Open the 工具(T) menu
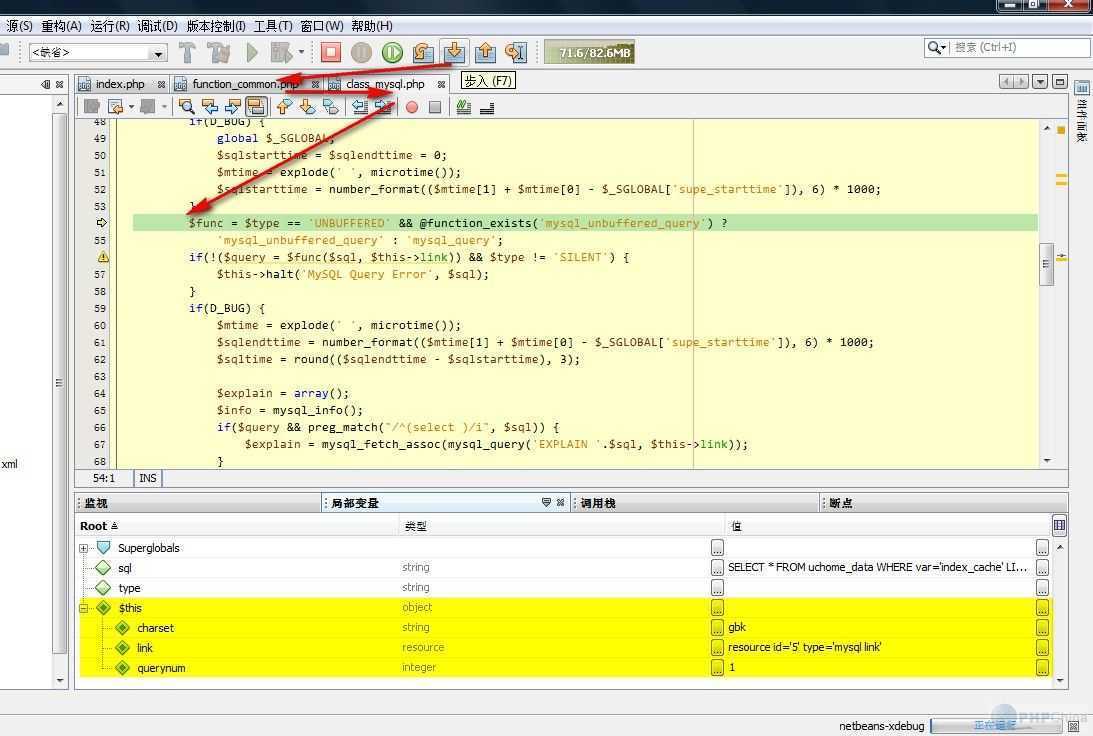The height and width of the screenshot is (736, 1093). 273,26
